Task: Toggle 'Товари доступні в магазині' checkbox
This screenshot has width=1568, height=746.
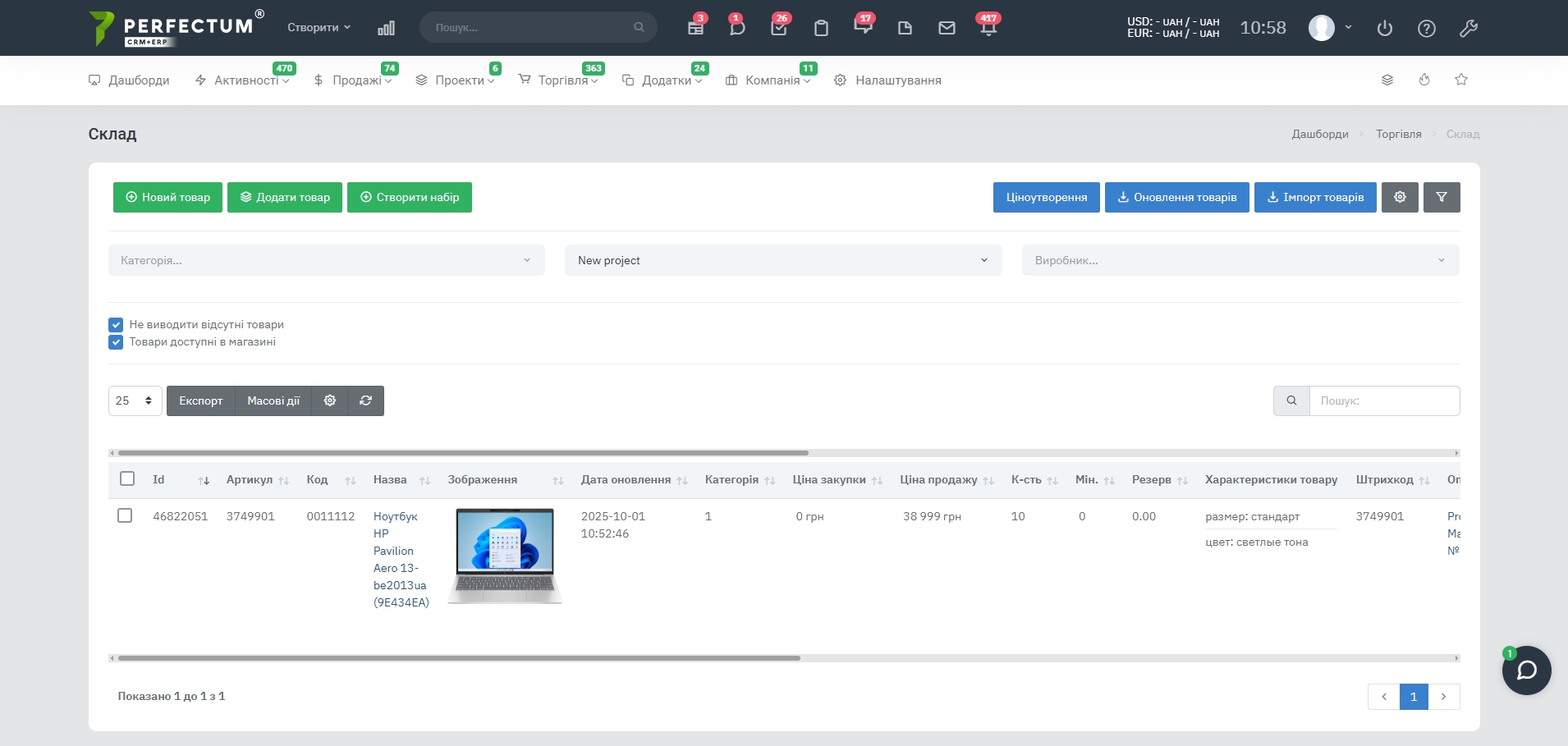Action: coord(116,342)
